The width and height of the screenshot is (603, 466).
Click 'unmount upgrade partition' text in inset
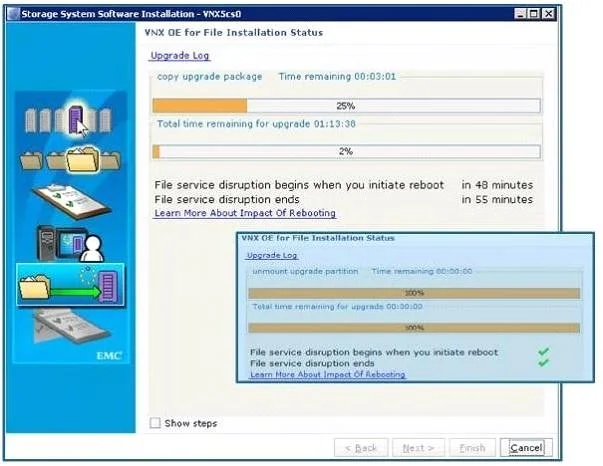click(x=305, y=271)
